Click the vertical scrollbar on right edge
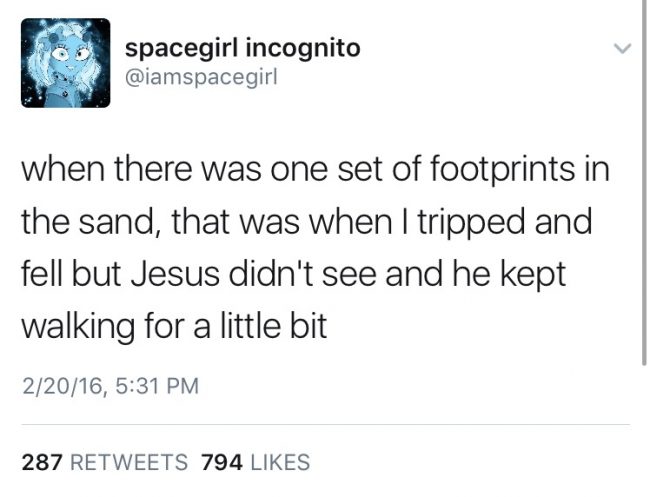Screen dimensions: 650x497 pos(644,182)
